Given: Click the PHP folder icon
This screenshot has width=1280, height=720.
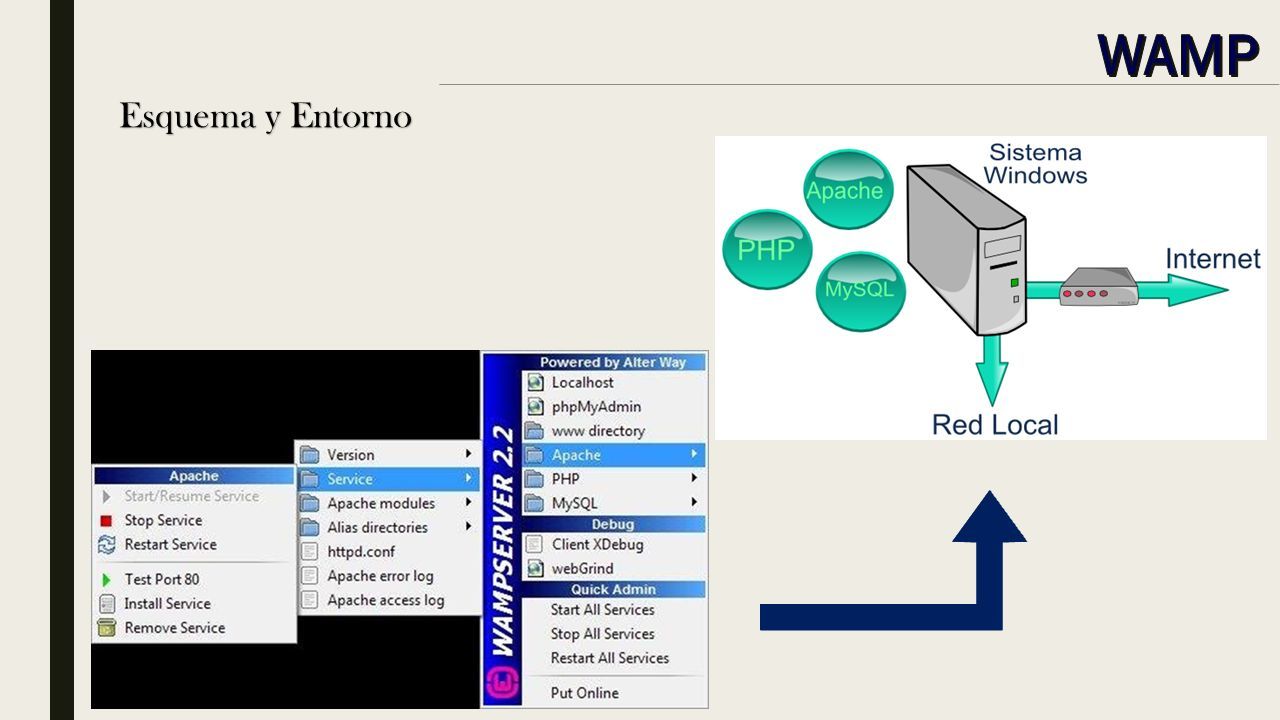Looking at the screenshot, I should (x=535, y=479).
